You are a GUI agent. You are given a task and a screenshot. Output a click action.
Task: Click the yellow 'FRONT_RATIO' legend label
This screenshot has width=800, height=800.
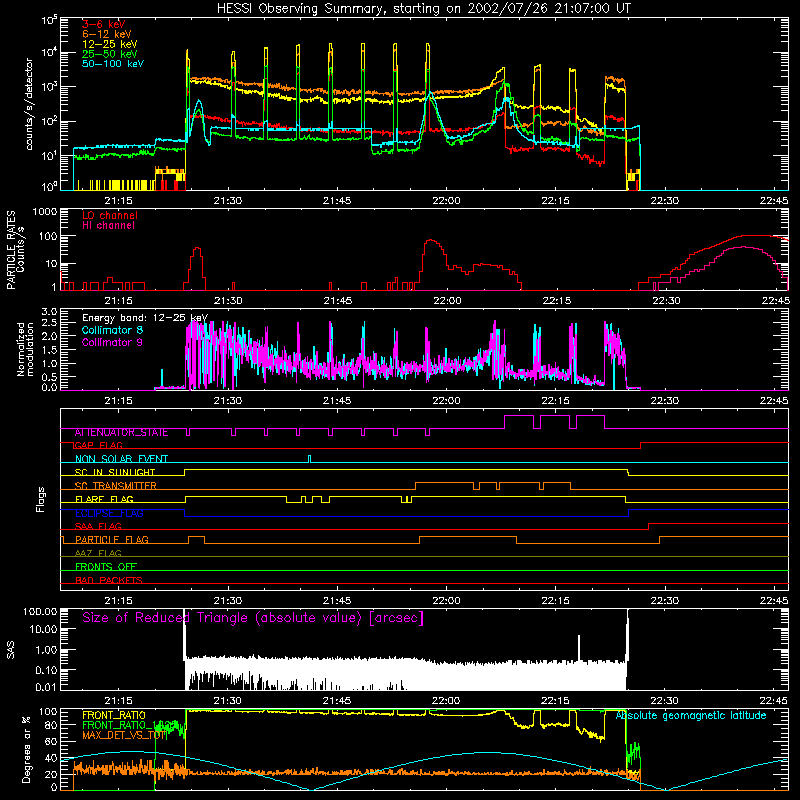point(114,715)
